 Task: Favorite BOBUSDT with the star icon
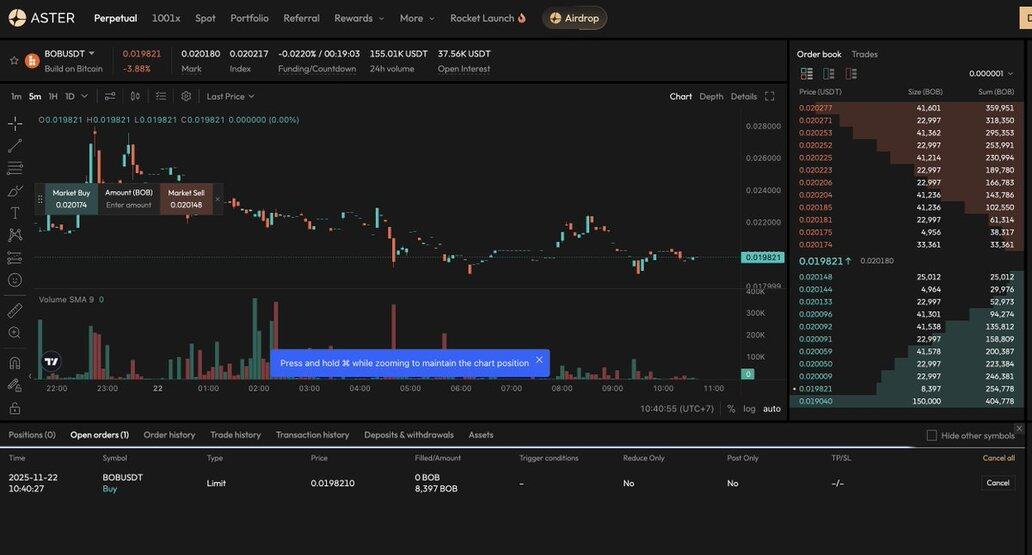point(14,60)
